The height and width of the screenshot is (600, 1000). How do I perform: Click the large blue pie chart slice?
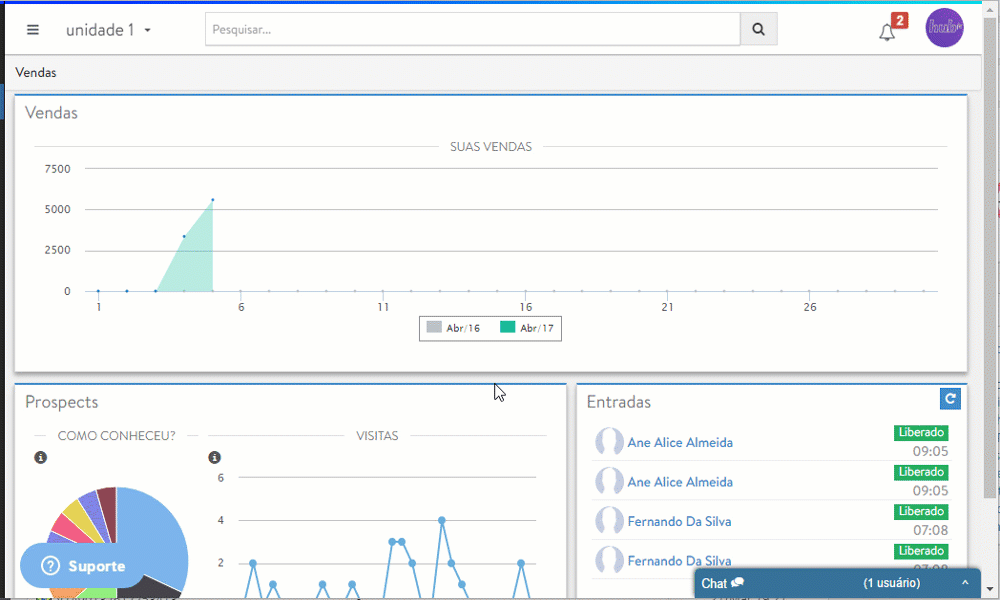pyautogui.click(x=150, y=530)
